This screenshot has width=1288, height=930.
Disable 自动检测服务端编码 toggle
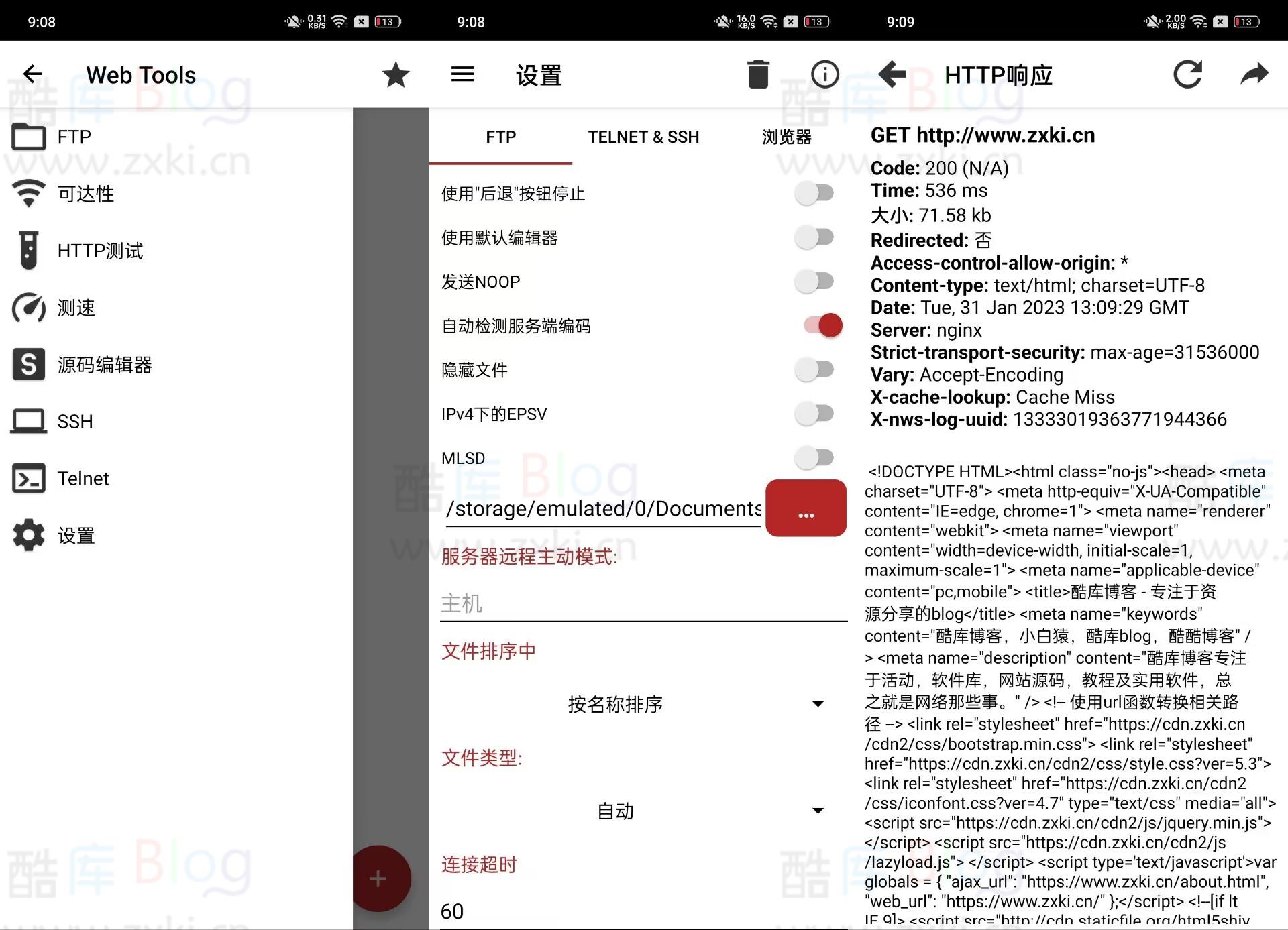(x=820, y=325)
